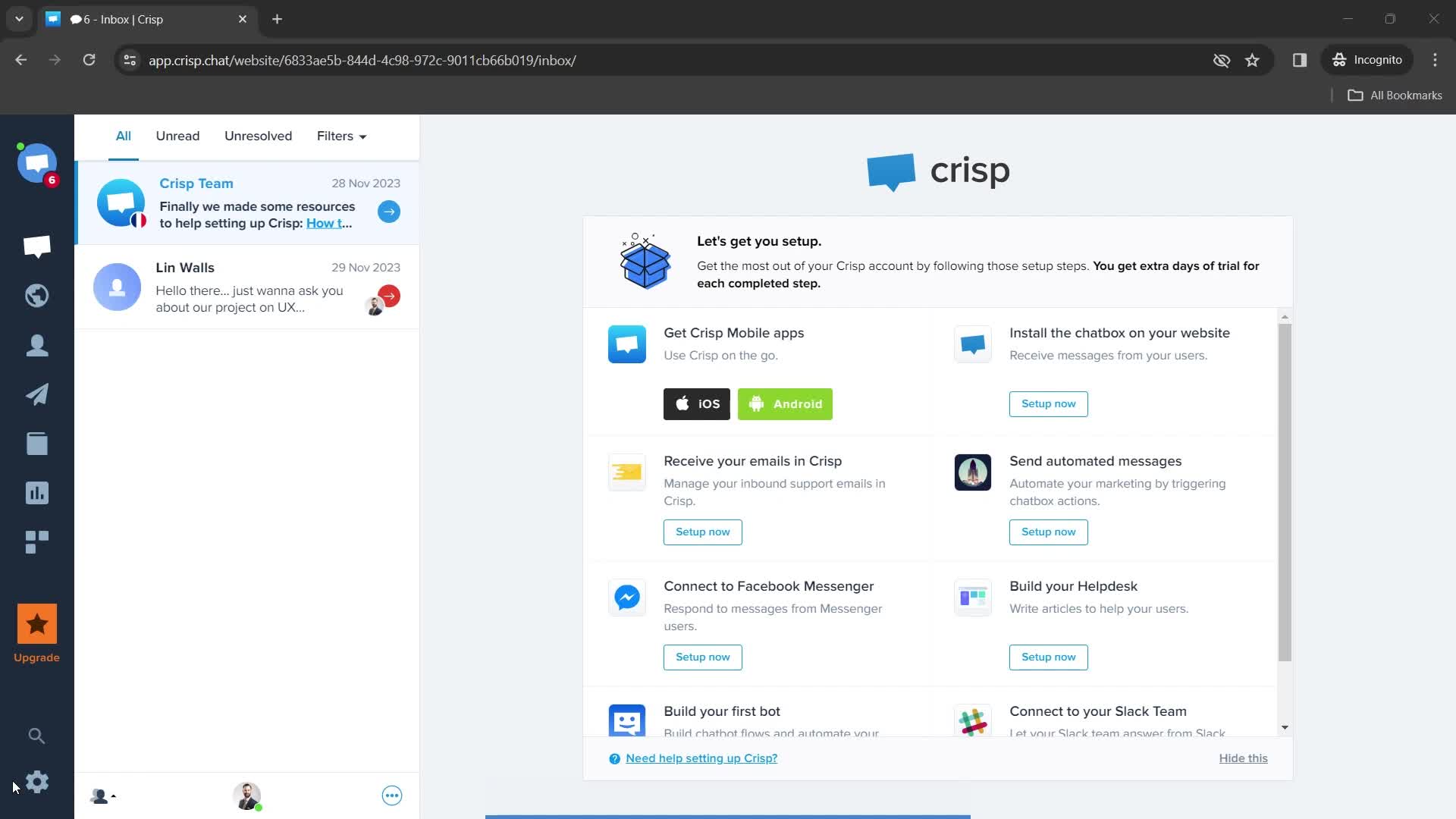Viewport: 1456px width, 819px height.
Task: Expand the Filters dropdown
Action: (341, 135)
